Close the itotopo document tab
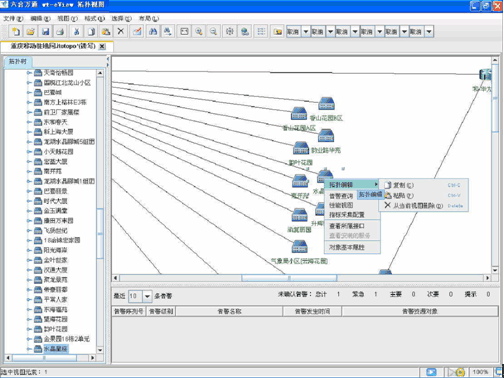The image size is (504, 380). tap(102, 46)
